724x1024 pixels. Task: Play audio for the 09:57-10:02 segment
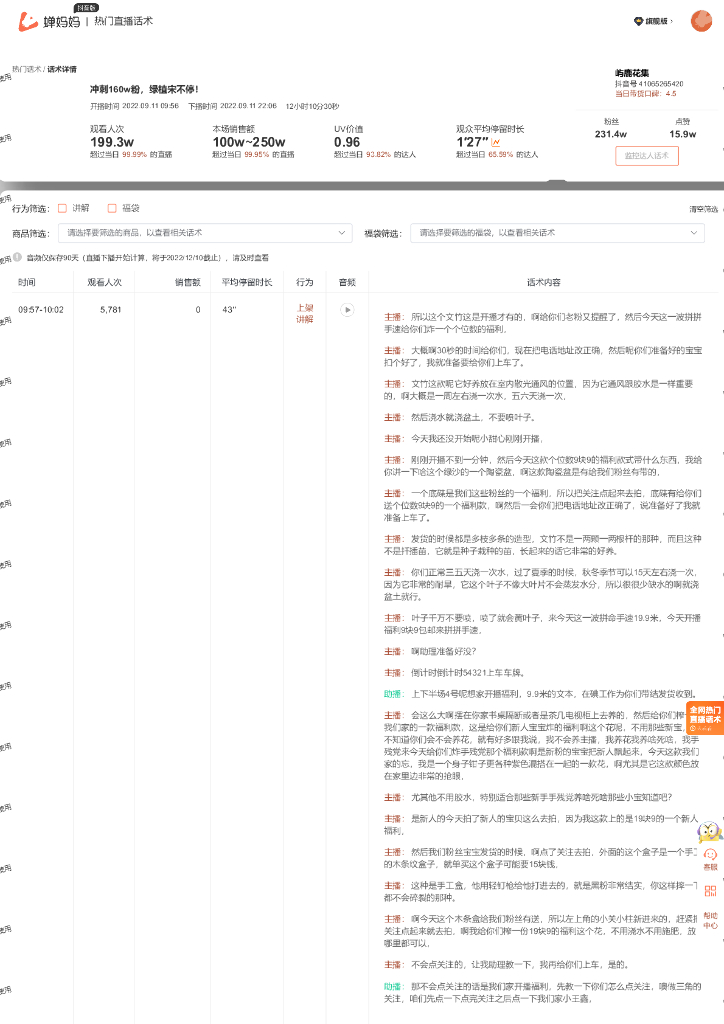(x=347, y=310)
